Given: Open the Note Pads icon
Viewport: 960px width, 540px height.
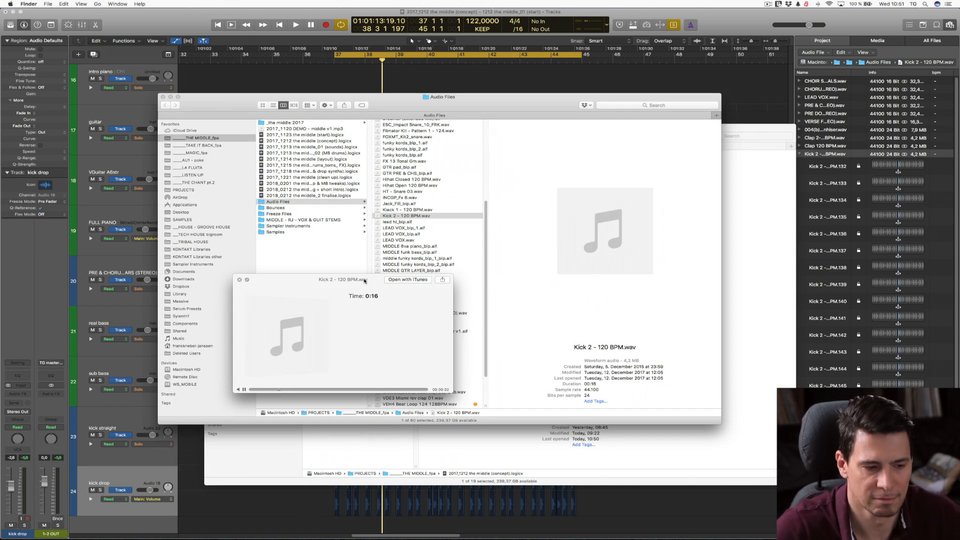Looking at the screenshot, I should click(923, 25).
